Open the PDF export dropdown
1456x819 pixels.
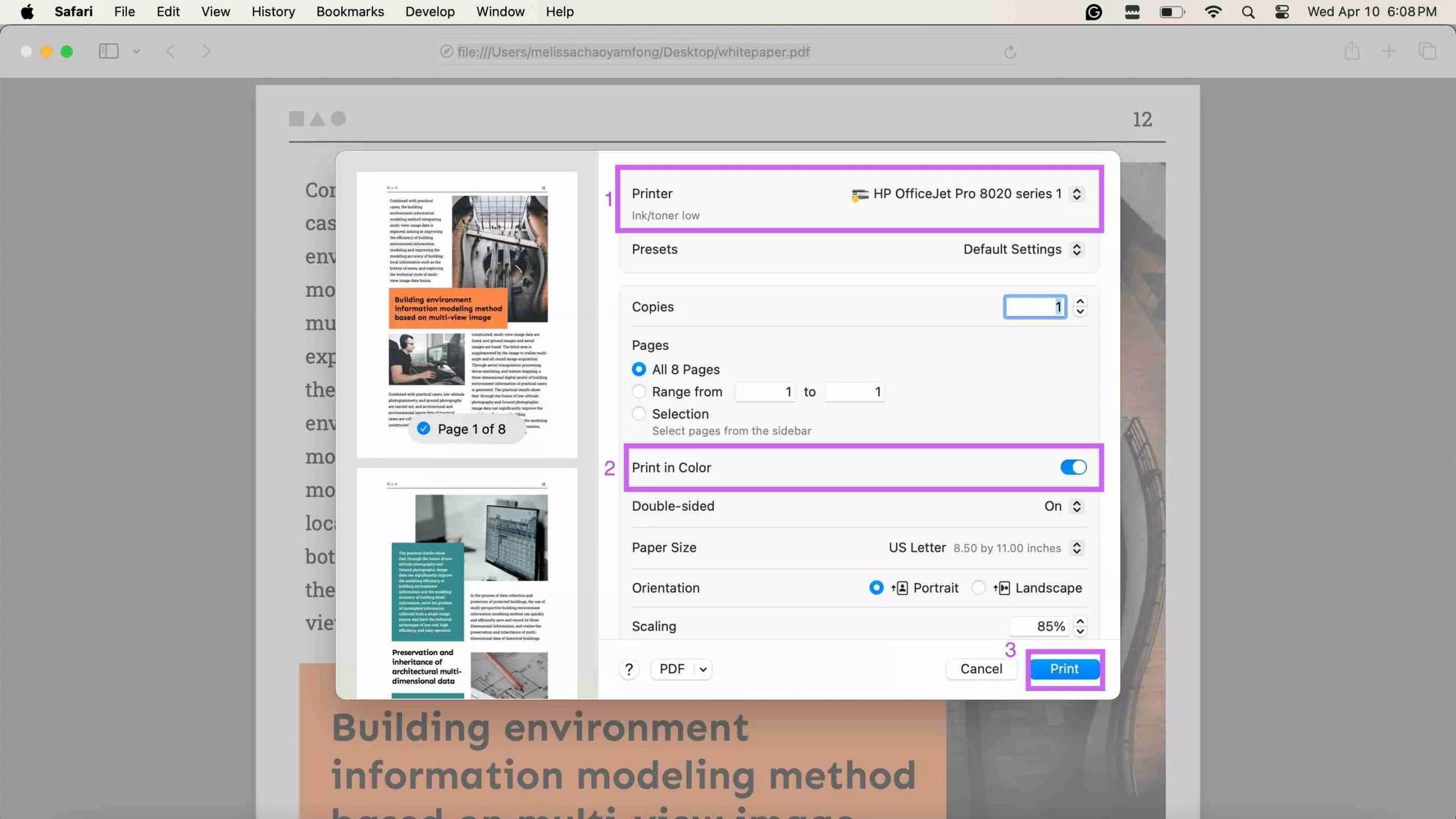coord(681,669)
